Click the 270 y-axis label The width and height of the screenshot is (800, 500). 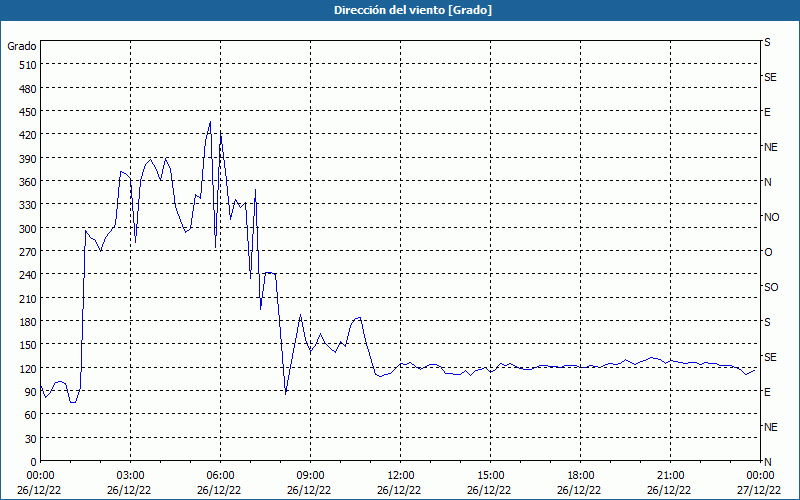pos(28,252)
